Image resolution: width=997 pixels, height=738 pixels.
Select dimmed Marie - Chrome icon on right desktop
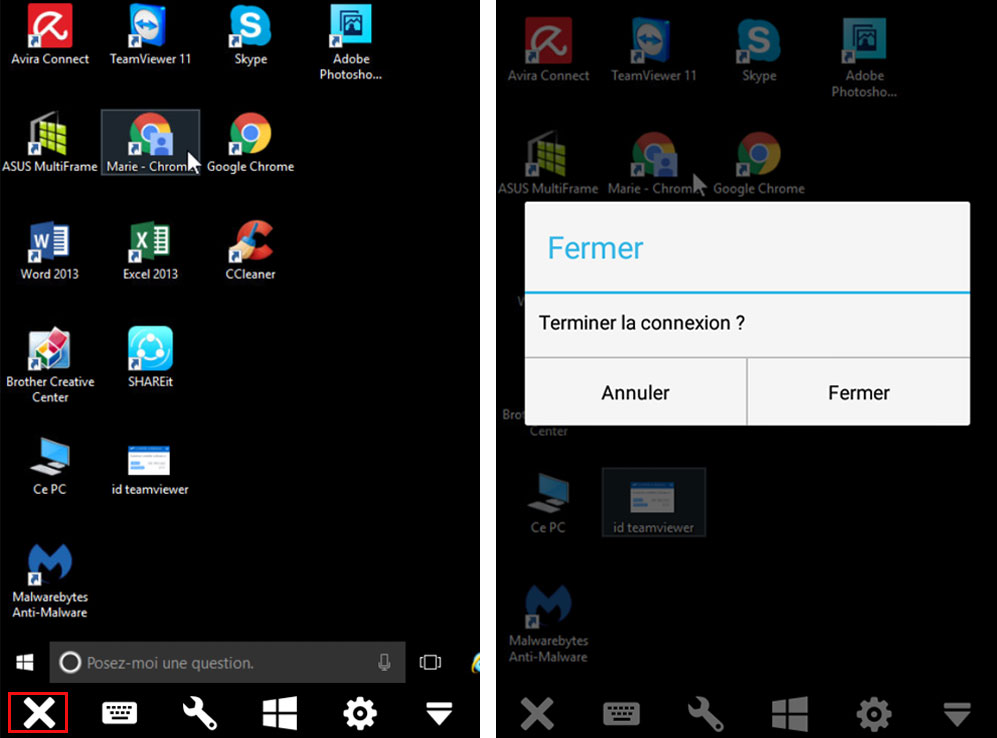click(654, 163)
